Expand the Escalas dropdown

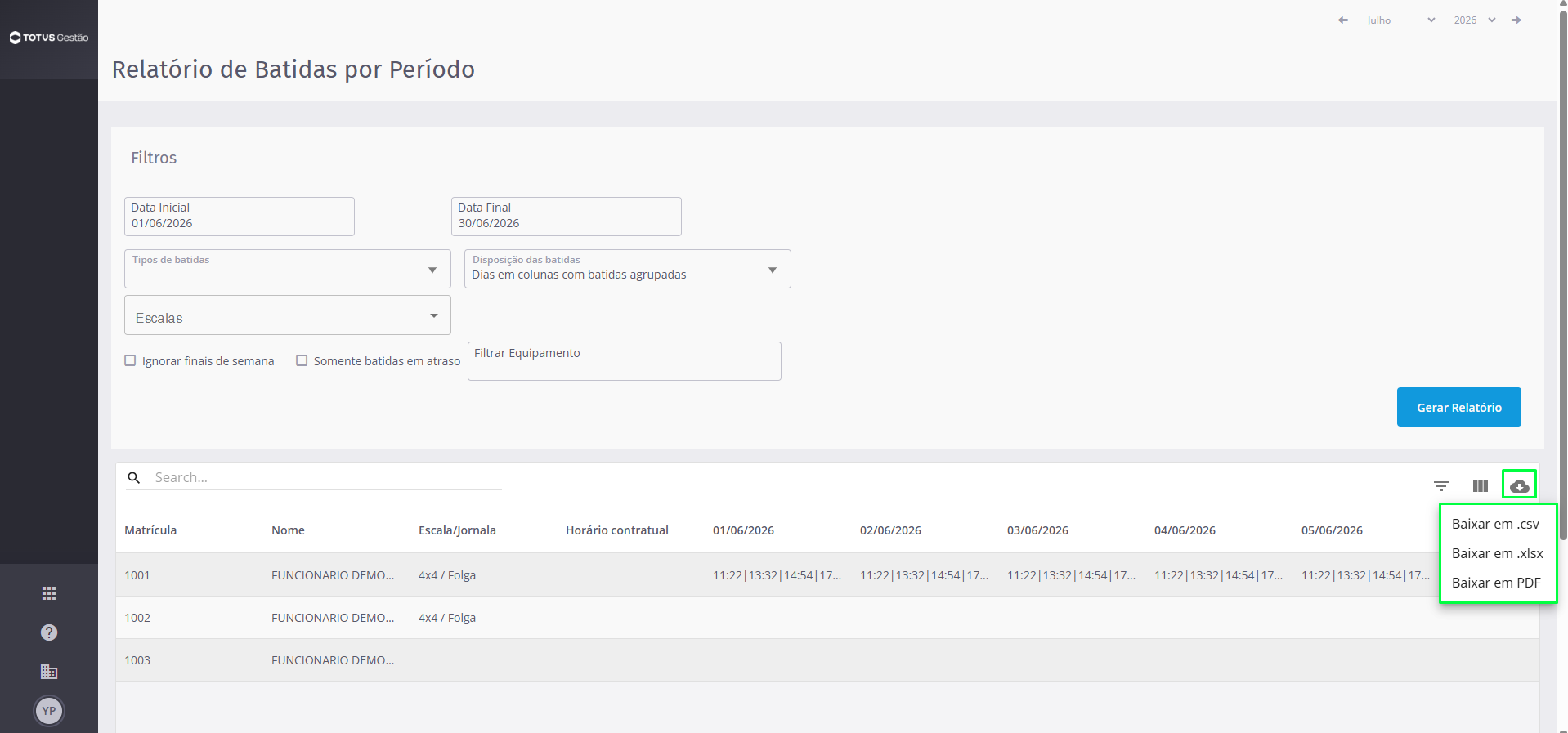tap(288, 315)
